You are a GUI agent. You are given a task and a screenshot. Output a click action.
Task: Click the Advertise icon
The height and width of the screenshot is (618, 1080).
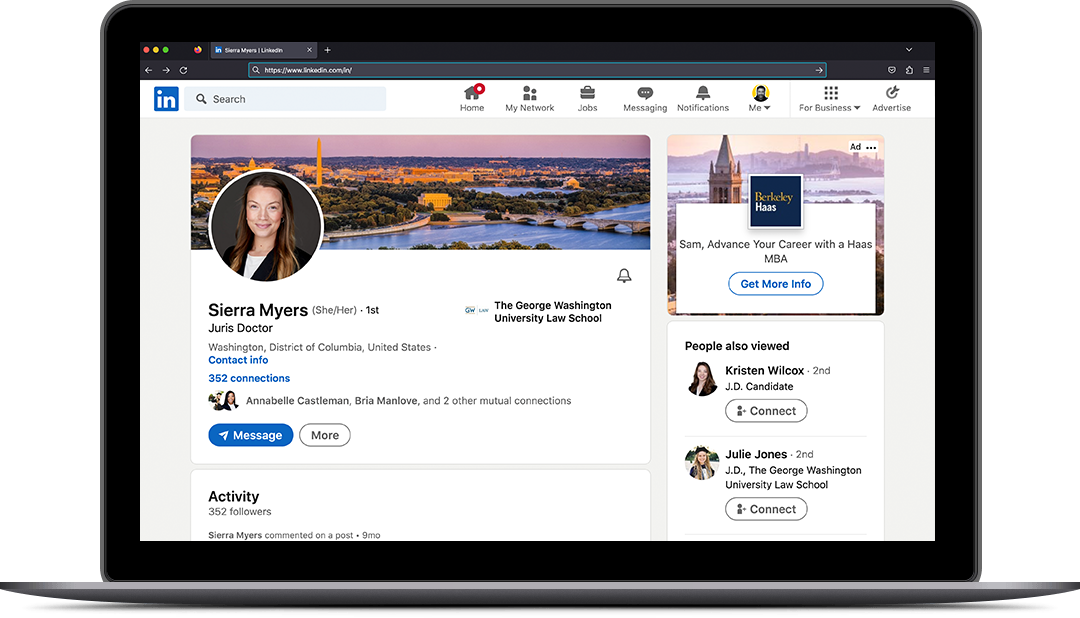pyautogui.click(x=891, y=93)
